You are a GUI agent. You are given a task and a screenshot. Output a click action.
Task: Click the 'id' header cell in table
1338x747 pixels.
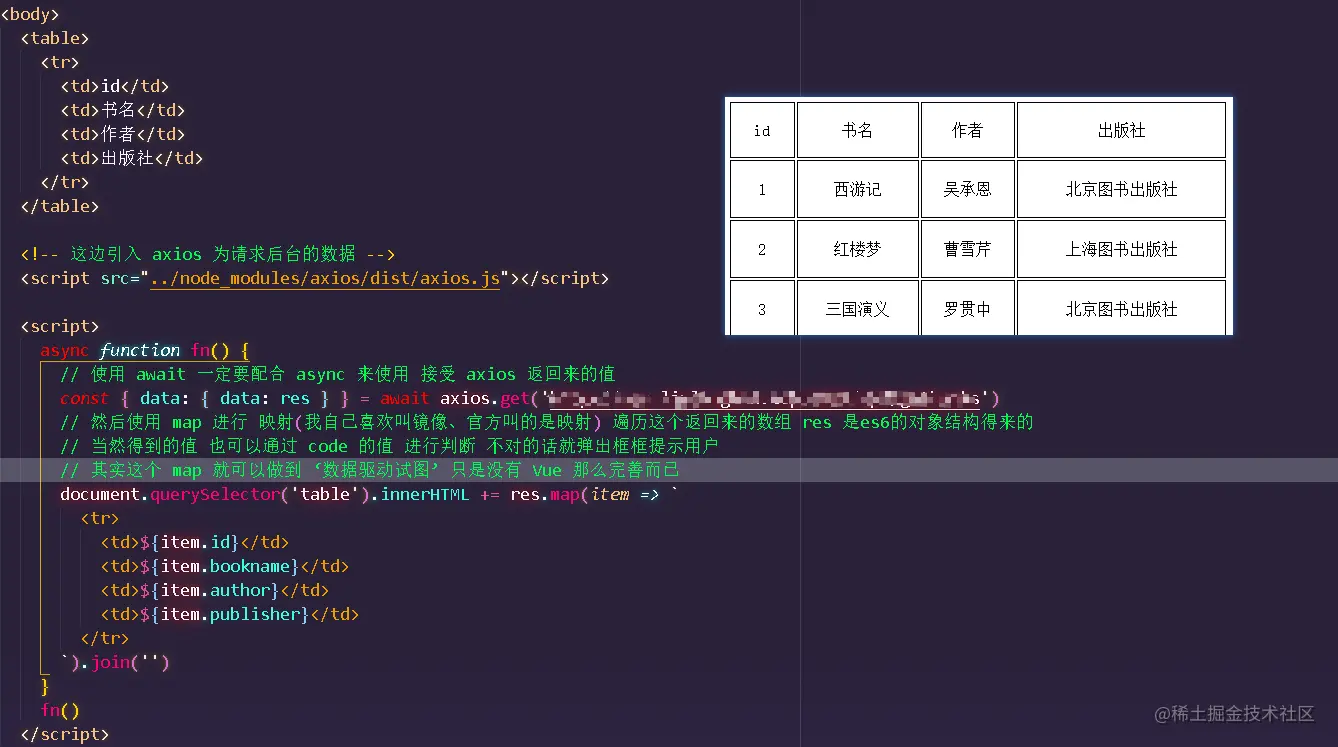(x=762, y=130)
